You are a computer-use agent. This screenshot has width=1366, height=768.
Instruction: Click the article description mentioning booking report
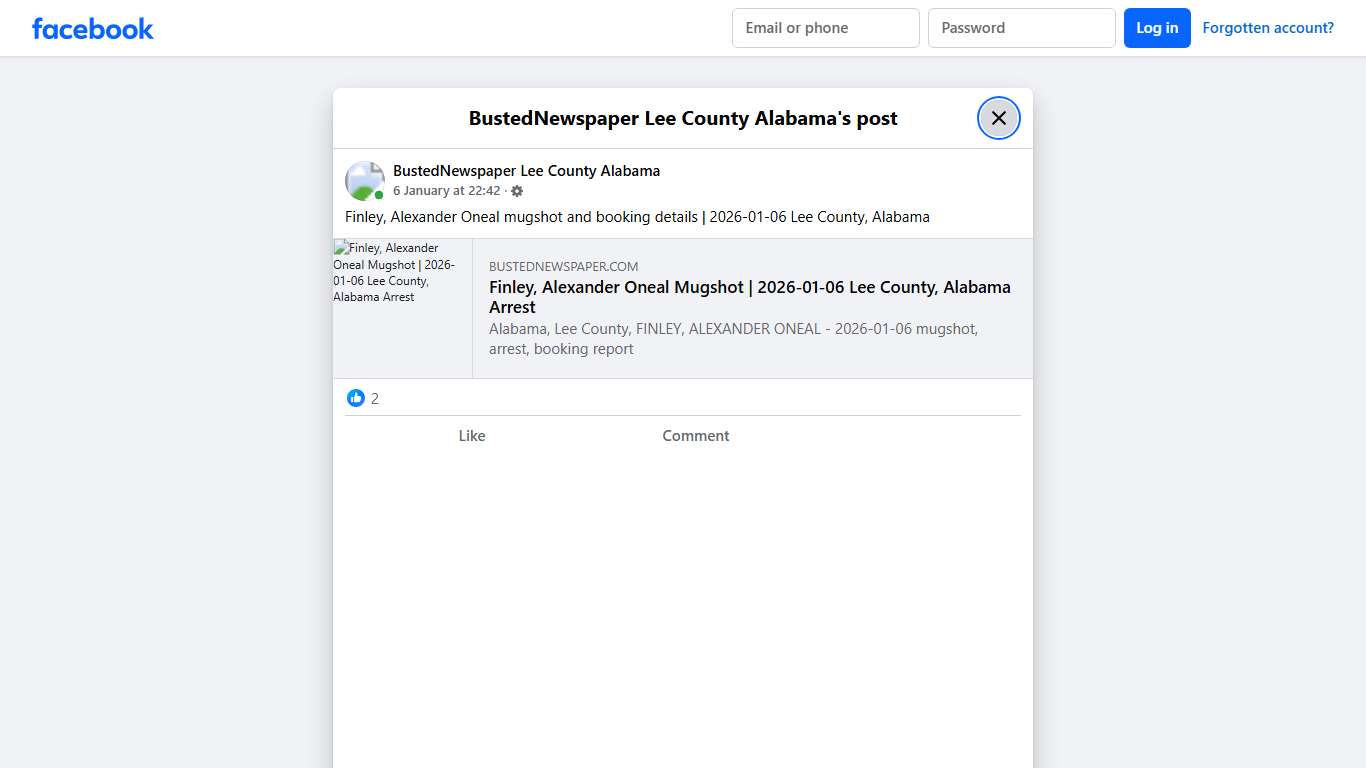click(733, 338)
